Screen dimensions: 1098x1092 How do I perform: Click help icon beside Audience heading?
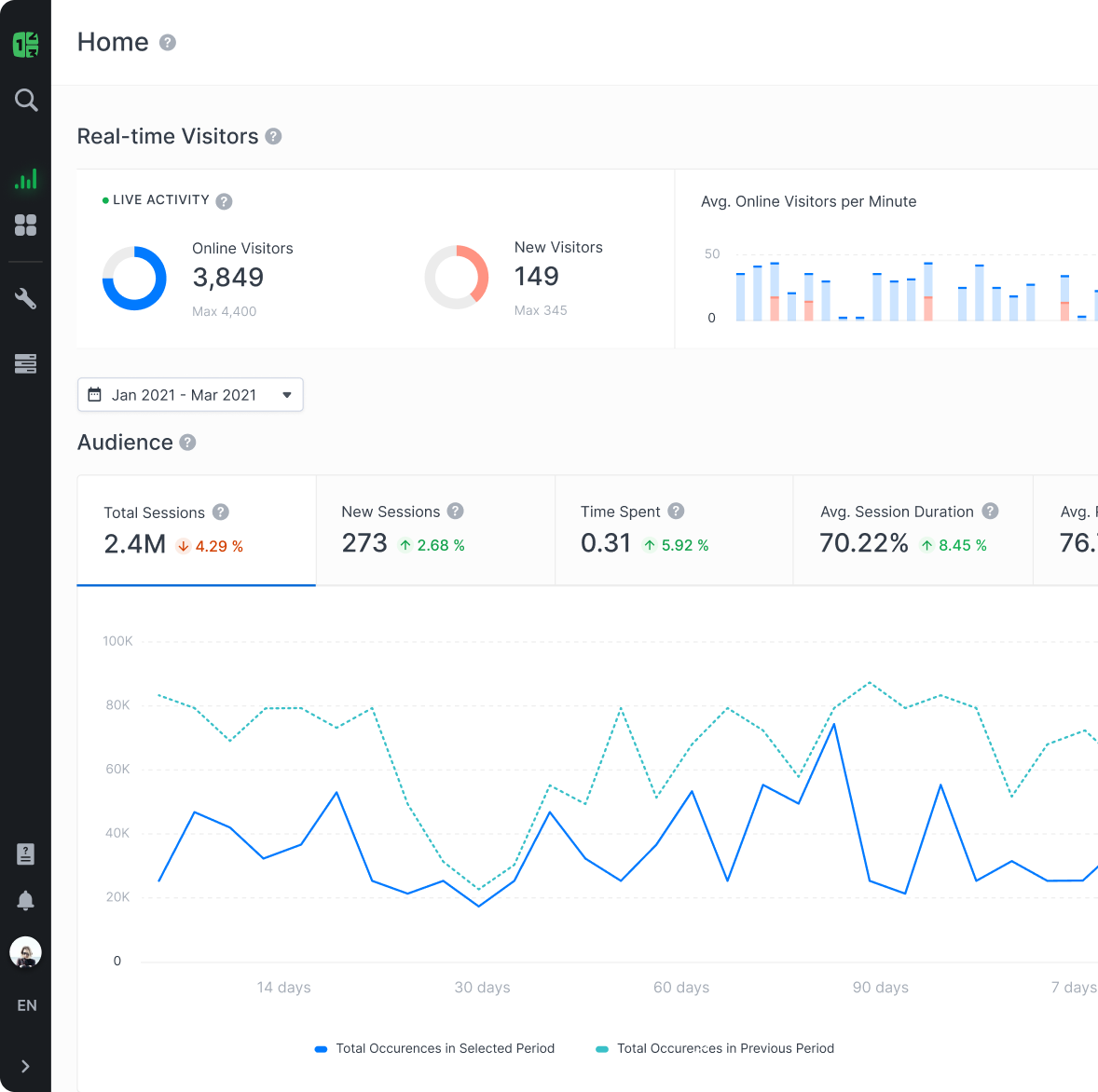[x=187, y=443]
